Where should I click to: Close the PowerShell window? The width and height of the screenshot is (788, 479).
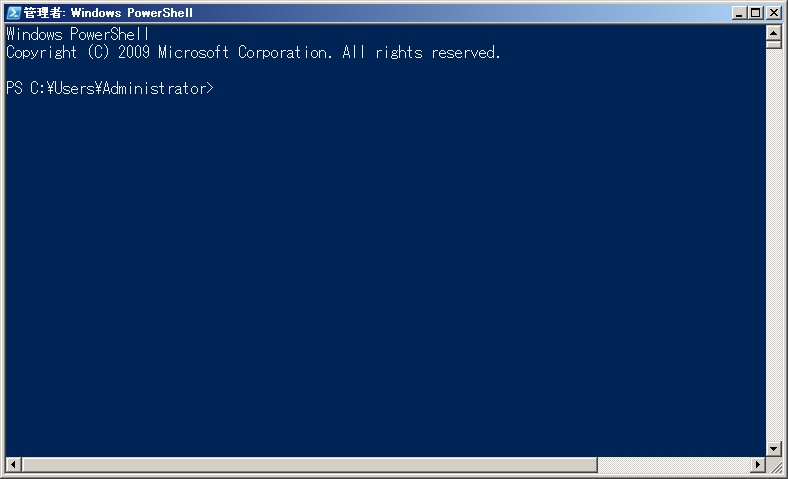773,13
